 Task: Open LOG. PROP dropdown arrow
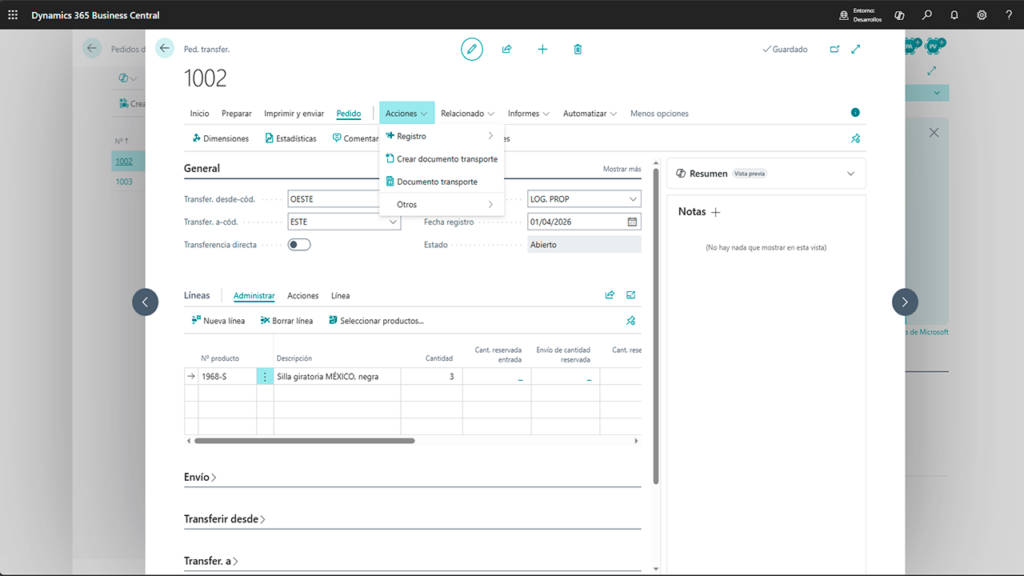click(633, 199)
